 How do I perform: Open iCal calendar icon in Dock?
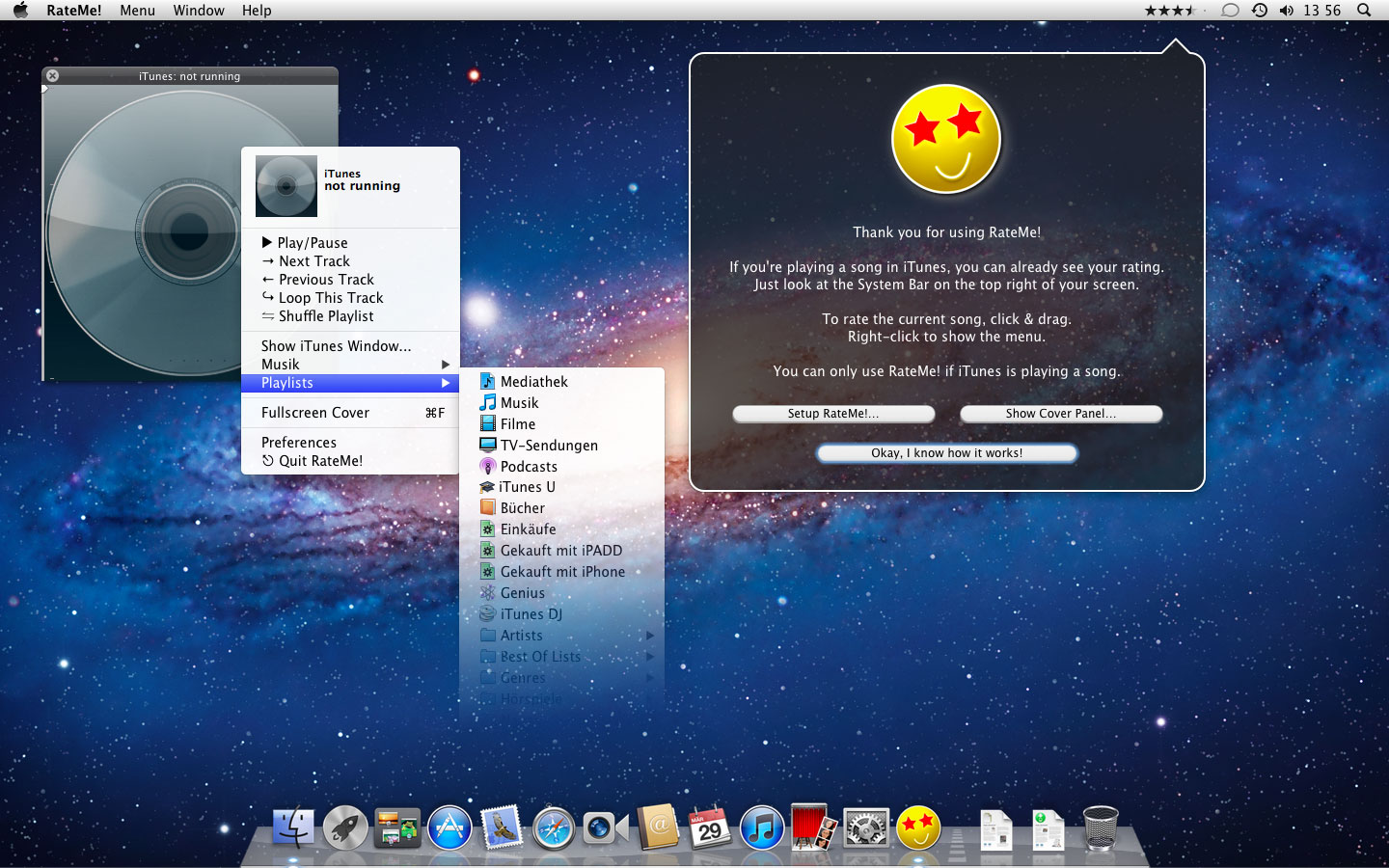point(710,827)
